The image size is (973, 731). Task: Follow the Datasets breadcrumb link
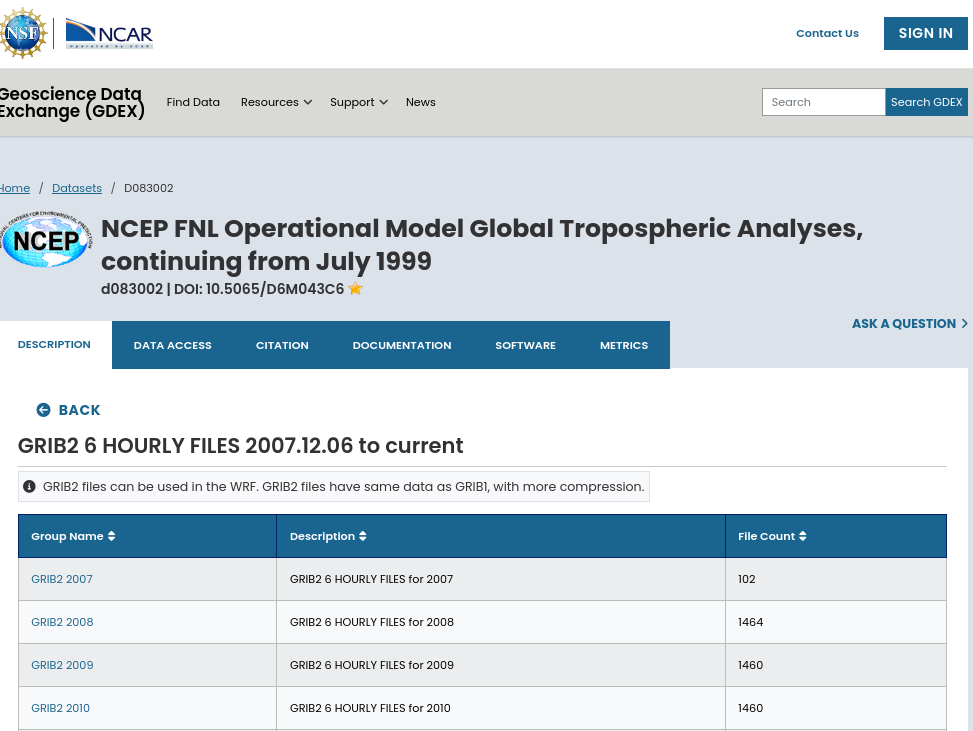[77, 188]
